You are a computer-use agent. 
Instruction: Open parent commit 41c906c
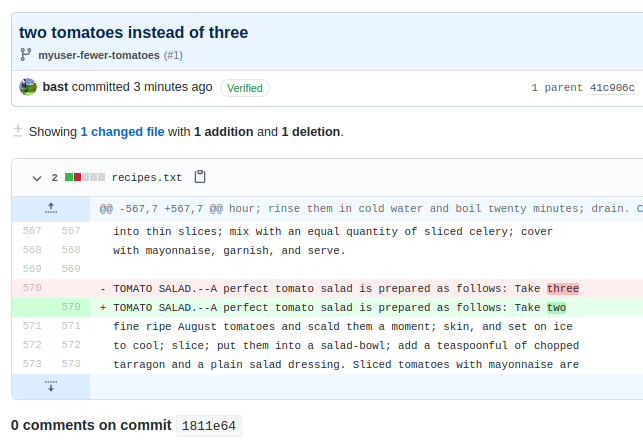[611, 88]
